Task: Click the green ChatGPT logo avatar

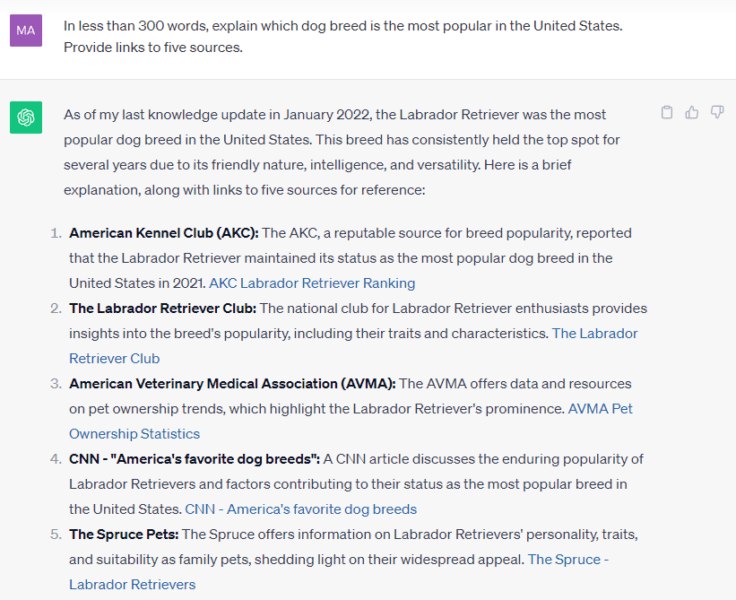Action: (26, 118)
